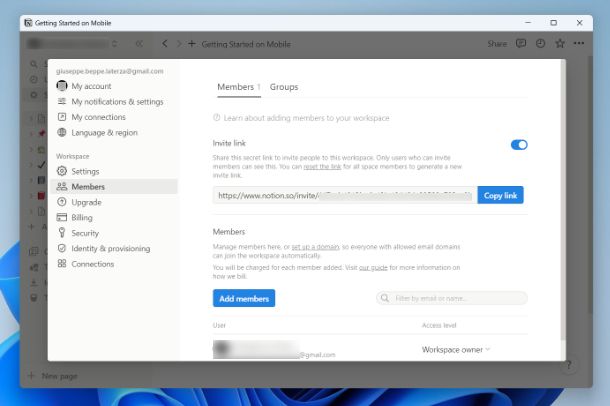Image resolution: width=610 pixels, height=406 pixels.
Task: Click the sliders icon beside notifications
Action: pos(62,101)
